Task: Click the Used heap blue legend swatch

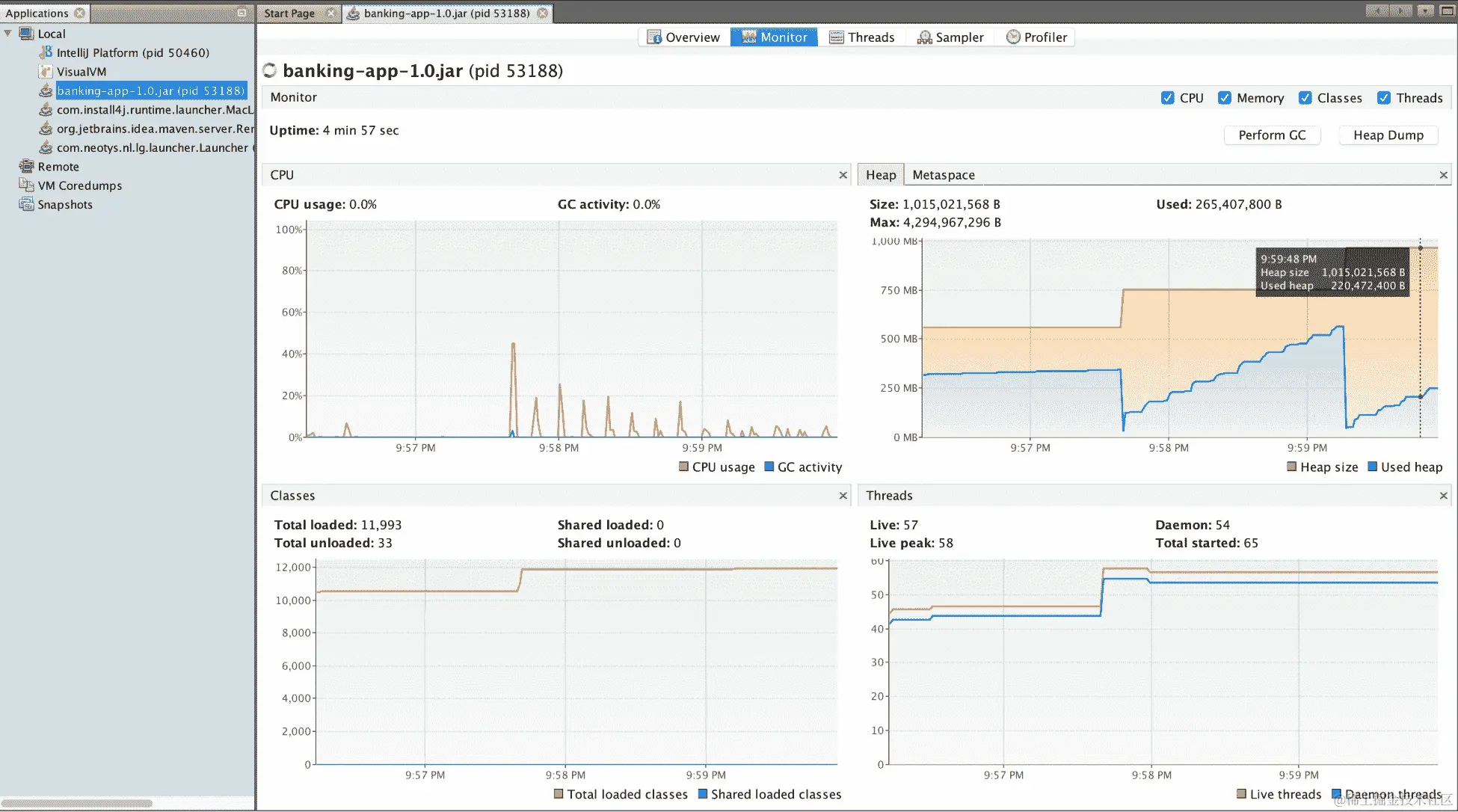Action: pyautogui.click(x=1372, y=467)
